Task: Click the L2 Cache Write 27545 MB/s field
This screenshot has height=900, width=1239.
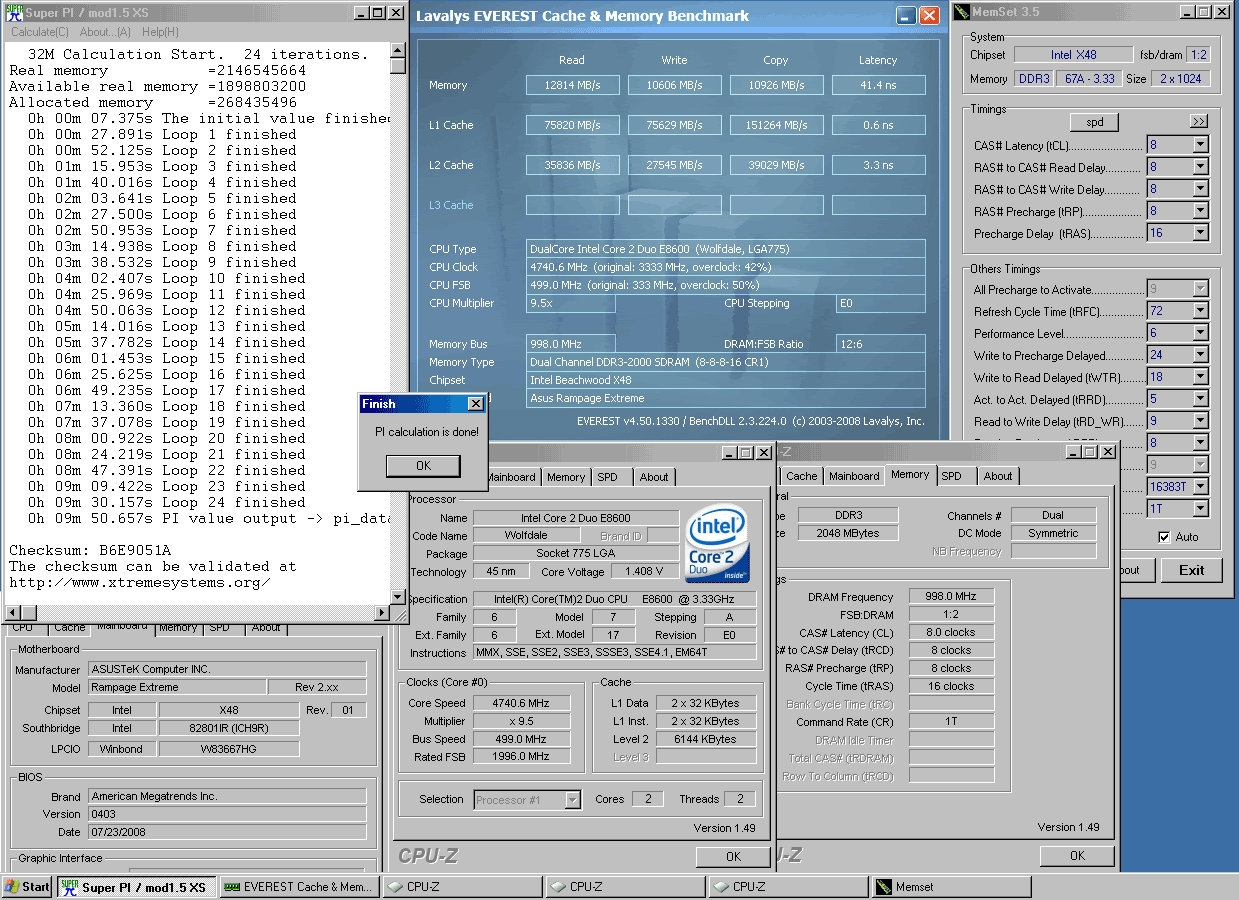Action: pos(674,166)
